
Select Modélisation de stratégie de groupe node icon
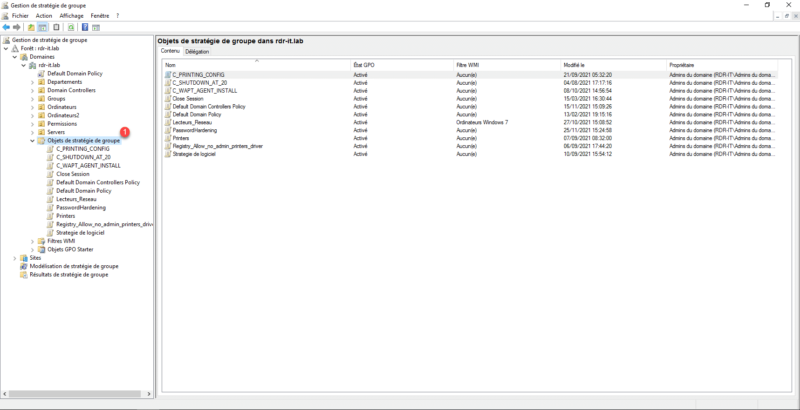(x=24, y=266)
